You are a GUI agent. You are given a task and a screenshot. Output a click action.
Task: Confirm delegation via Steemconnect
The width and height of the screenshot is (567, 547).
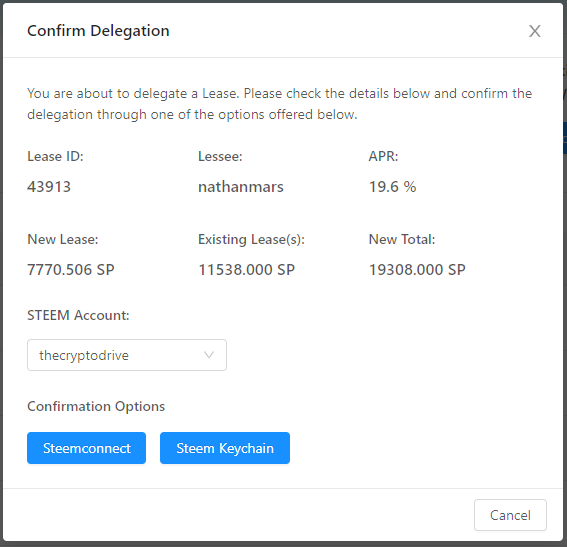click(86, 448)
